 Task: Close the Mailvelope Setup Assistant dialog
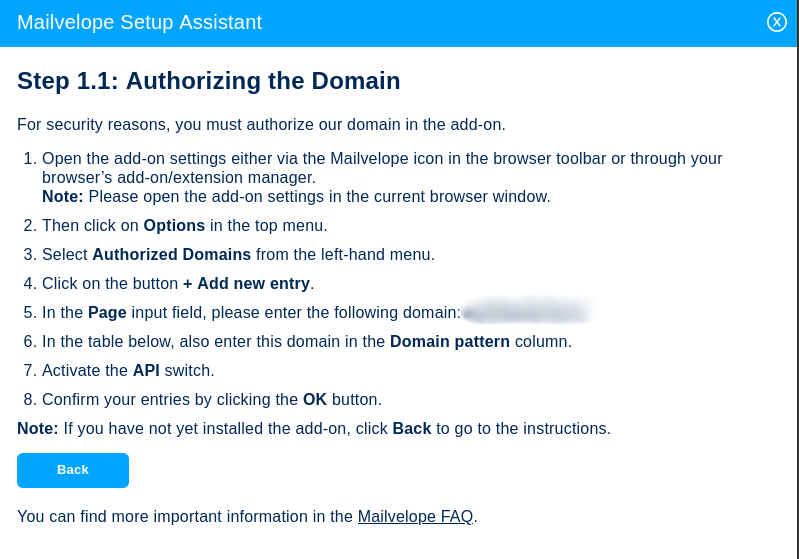tap(777, 22)
